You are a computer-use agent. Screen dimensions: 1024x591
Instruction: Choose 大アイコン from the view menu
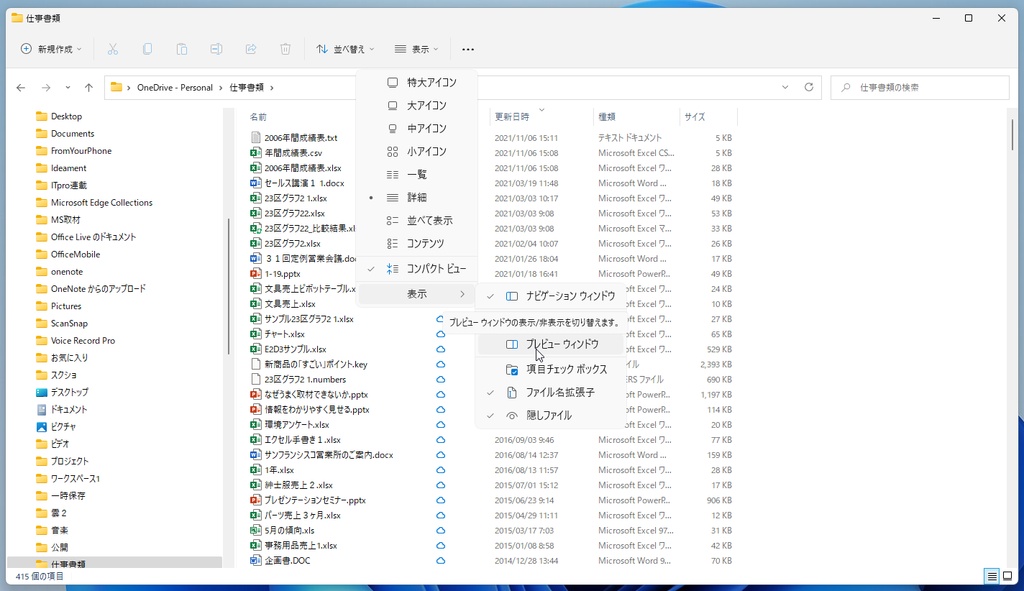pyautogui.click(x=418, y=105)
